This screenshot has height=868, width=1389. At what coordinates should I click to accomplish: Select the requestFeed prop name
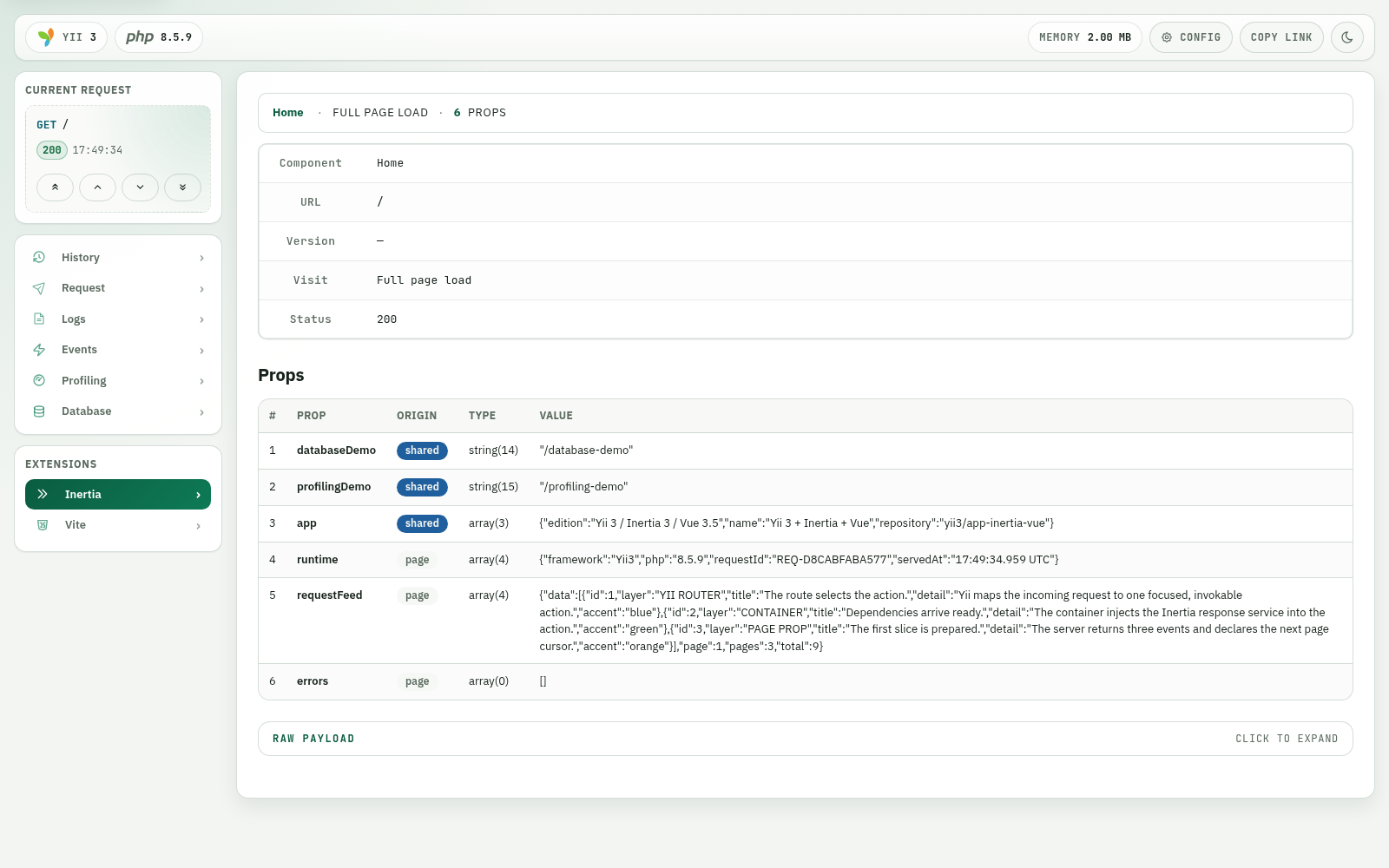click(329, 595)
